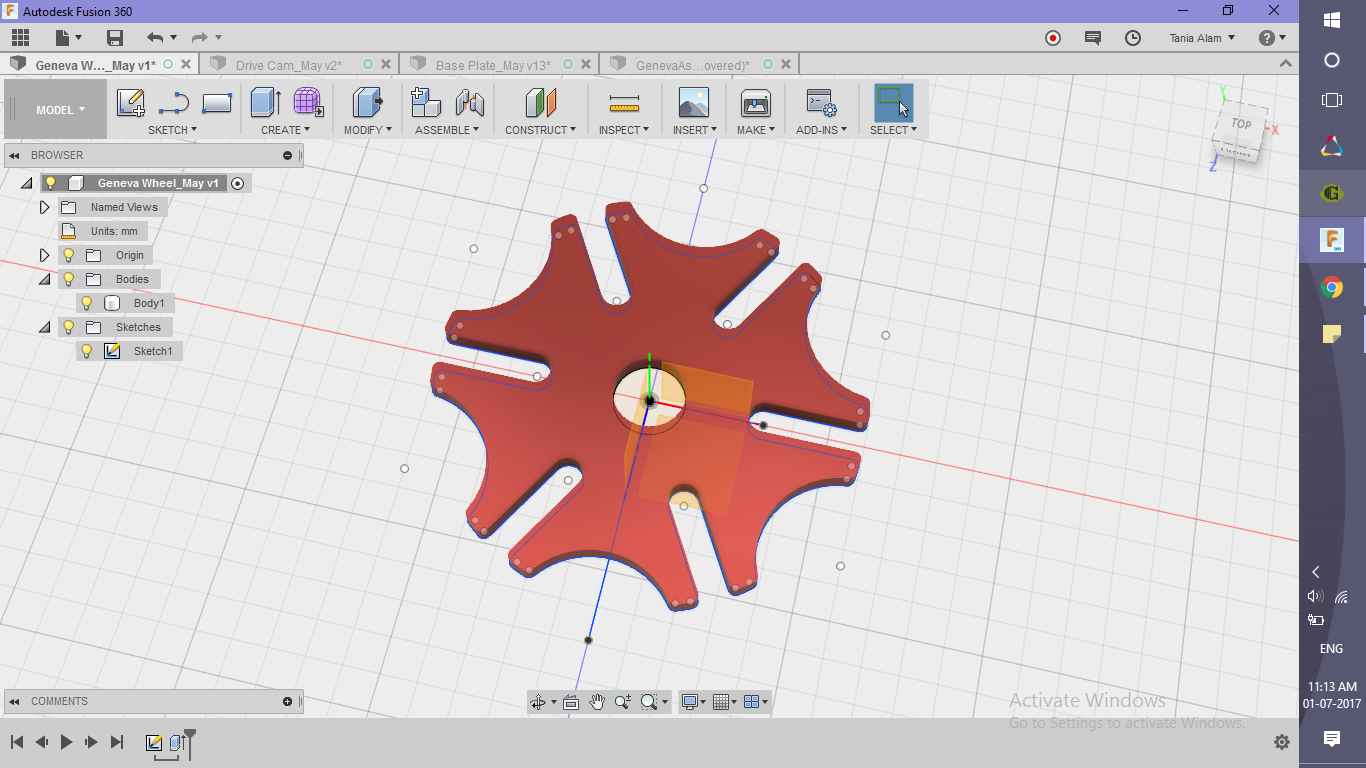Click the Redo arrow

click(200, 38)
